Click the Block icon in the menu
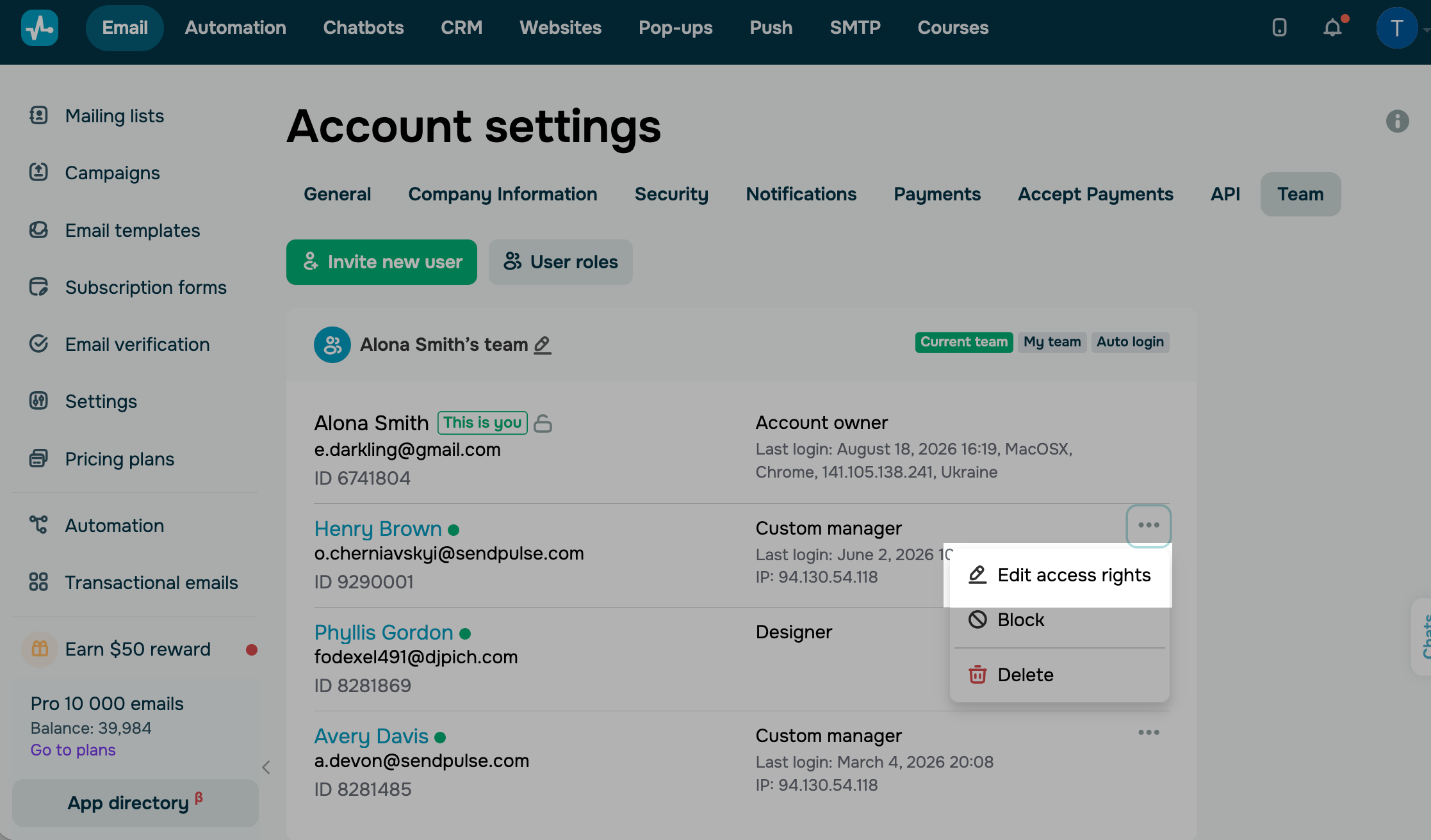This screenshot has width=1431, height=840. (977, 619)
